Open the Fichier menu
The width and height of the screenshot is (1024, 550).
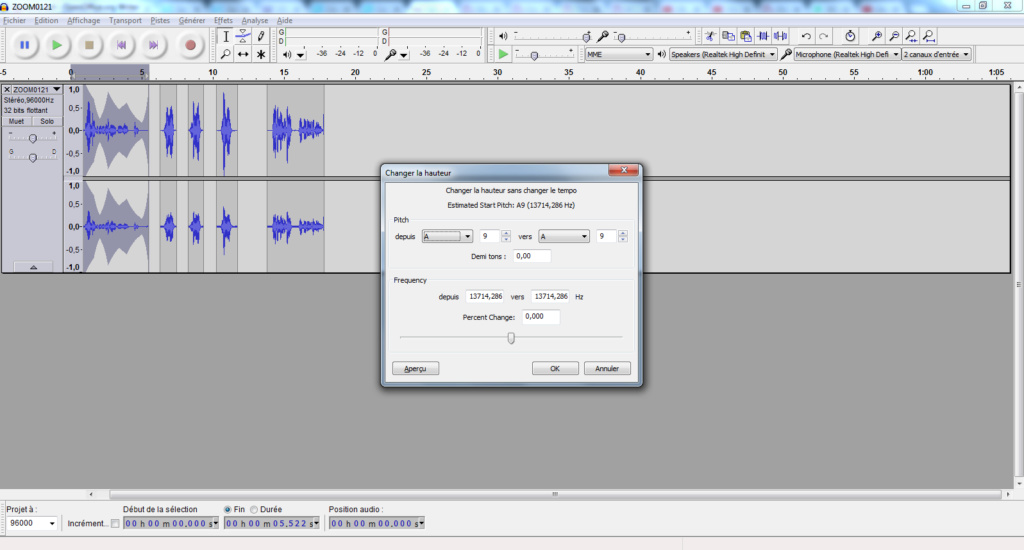[14, 20]
